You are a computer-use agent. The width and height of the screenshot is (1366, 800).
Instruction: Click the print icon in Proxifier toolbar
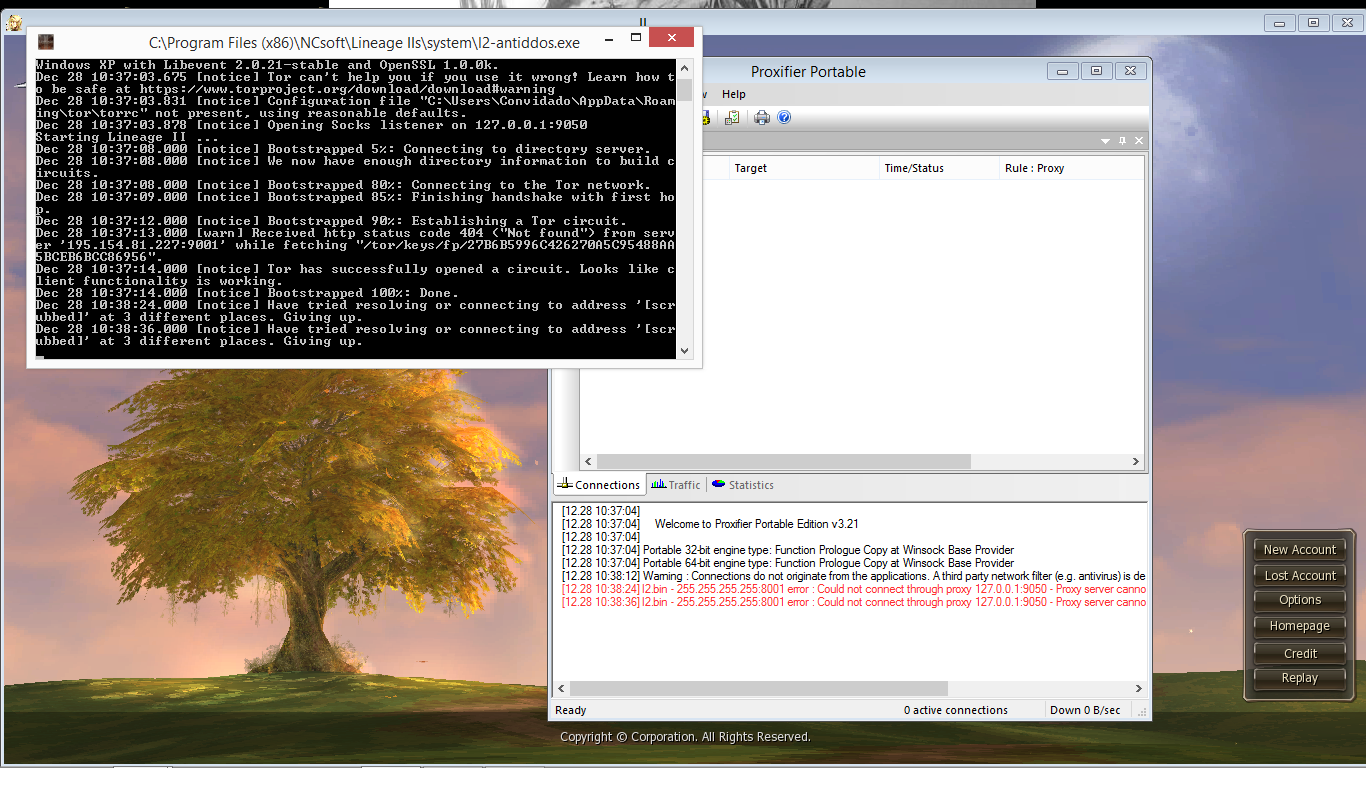click(762, 118)
